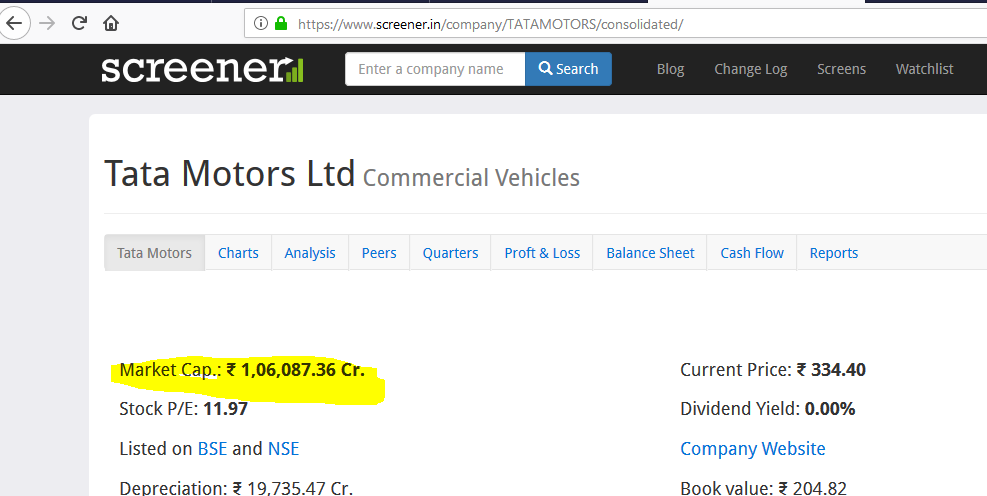Go back with browser back arrow
The height and width of the screenshot is (496, 987).
[x=13, y=24]
